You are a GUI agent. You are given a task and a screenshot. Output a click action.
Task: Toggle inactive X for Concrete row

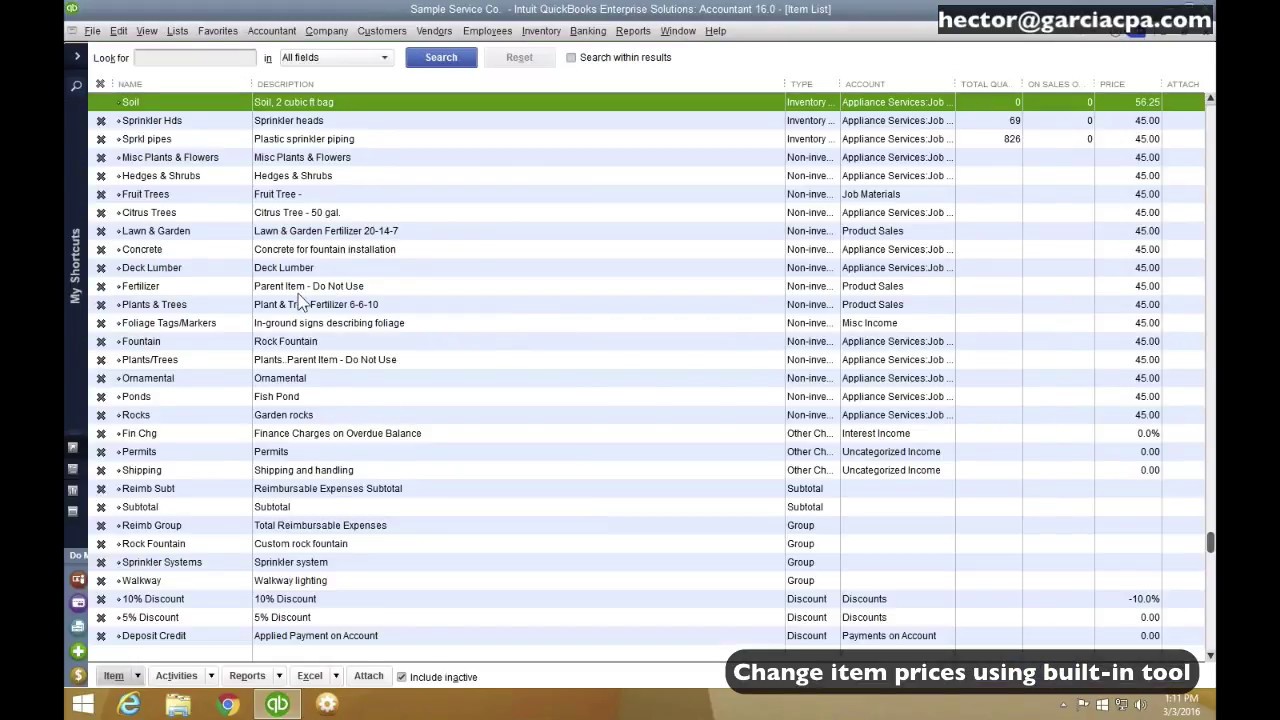[x=101, y=250]
